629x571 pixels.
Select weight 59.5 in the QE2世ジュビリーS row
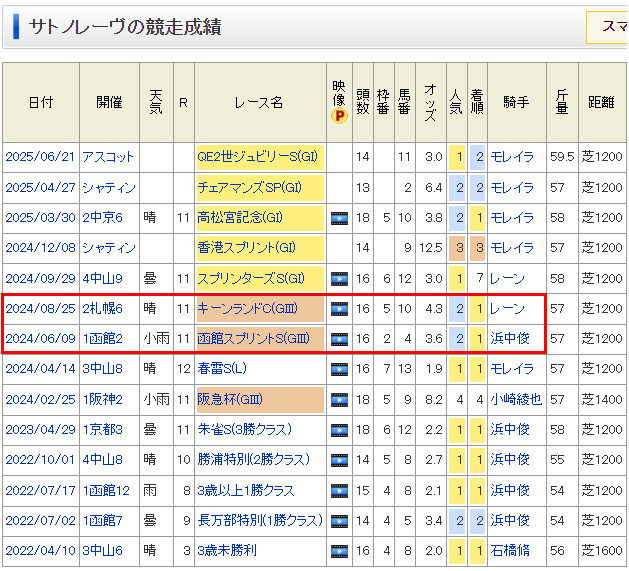[562, 156]
